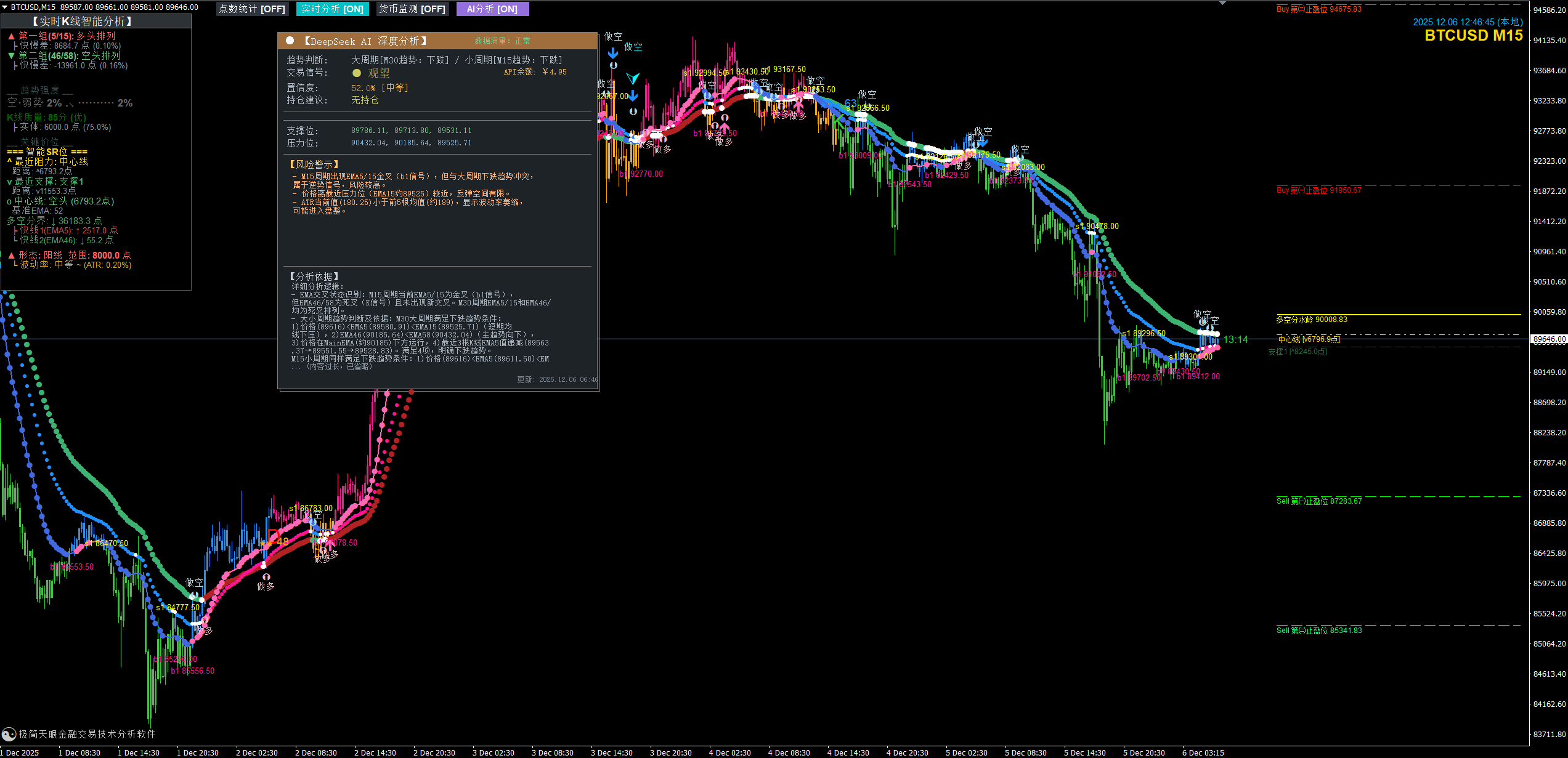Click the Buy 第二止盈位 94675.83 label
The height and width of the screenshot is (758, 1568).
pos(1319,9)
